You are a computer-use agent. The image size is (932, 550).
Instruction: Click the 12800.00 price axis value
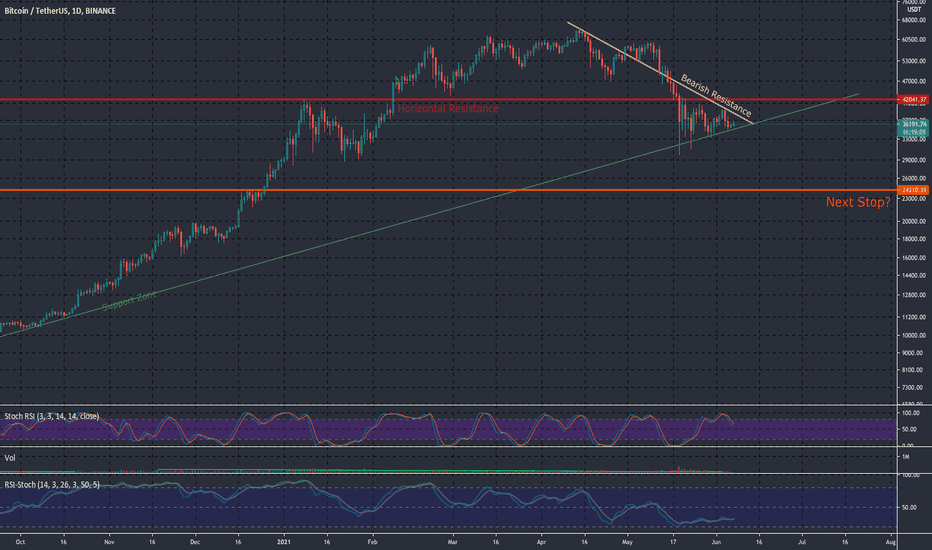click(914, 295)
